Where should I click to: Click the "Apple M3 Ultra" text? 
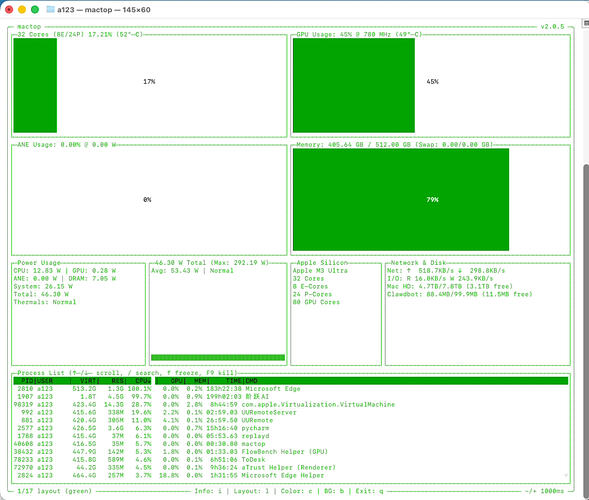pos(320,271)
